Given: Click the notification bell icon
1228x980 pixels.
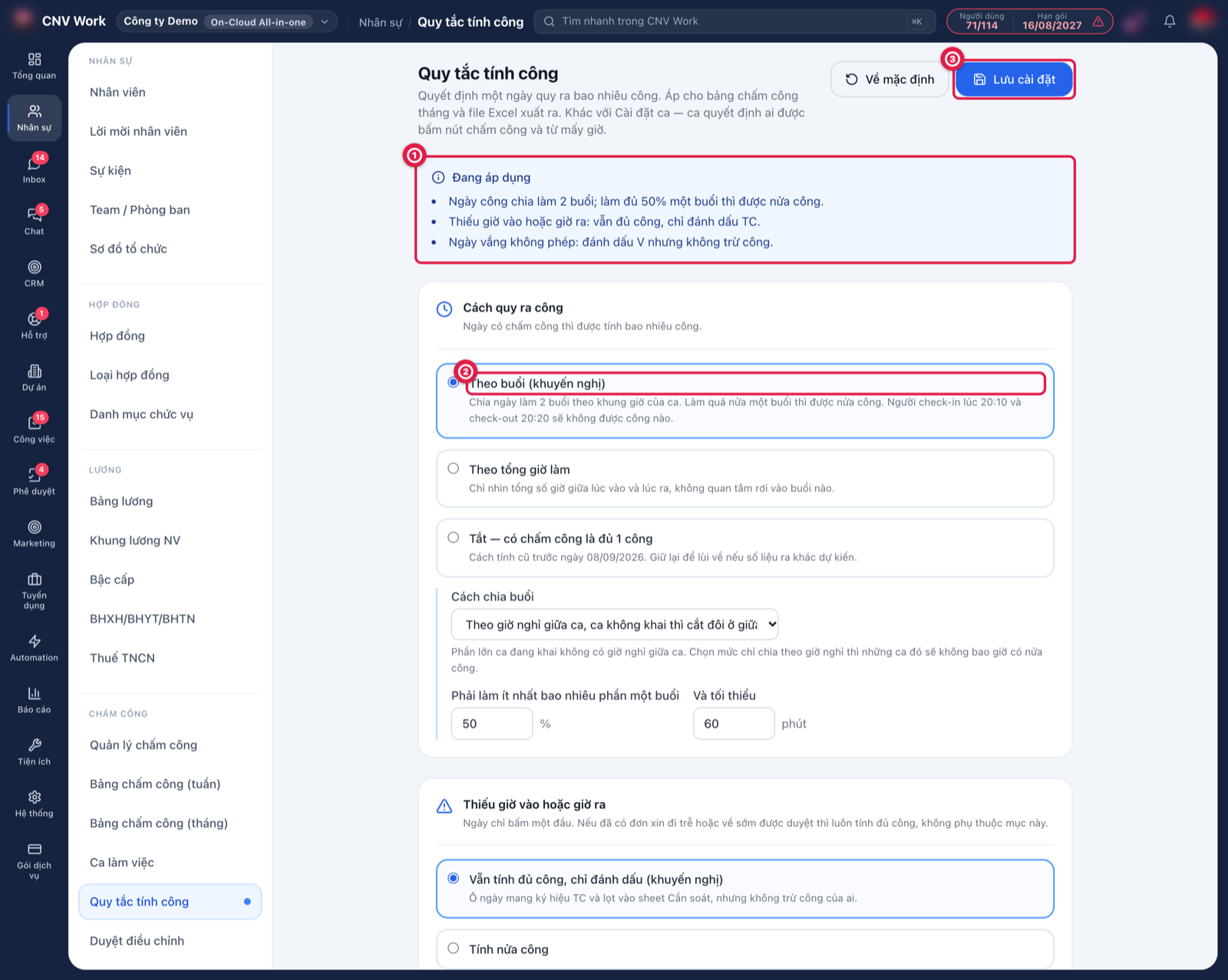Looking at the screenshot, I should pyautogui.click(x=1169, y=21).
